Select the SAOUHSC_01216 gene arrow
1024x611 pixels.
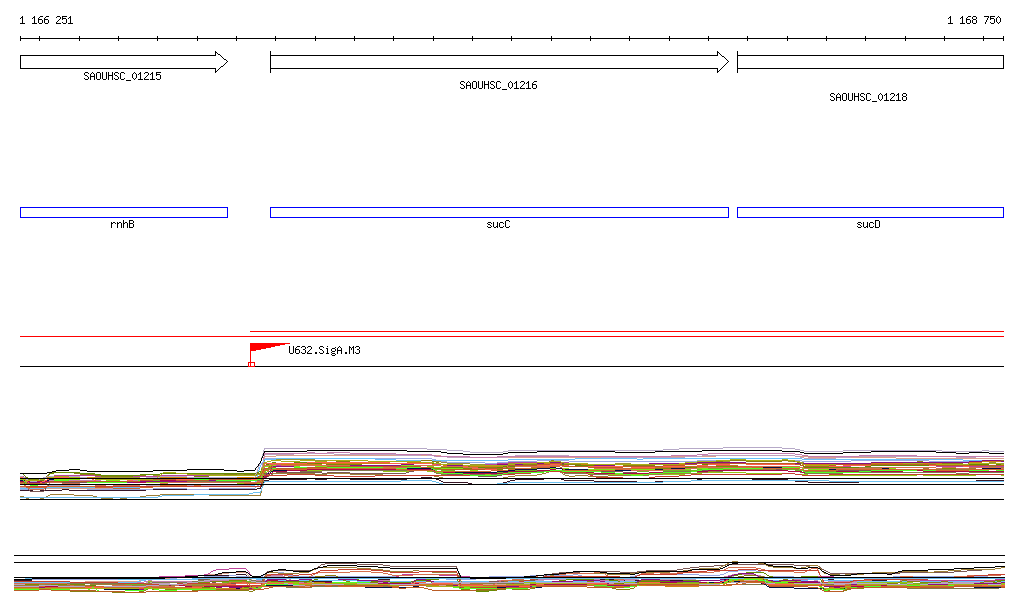click(x=499, y=62)
